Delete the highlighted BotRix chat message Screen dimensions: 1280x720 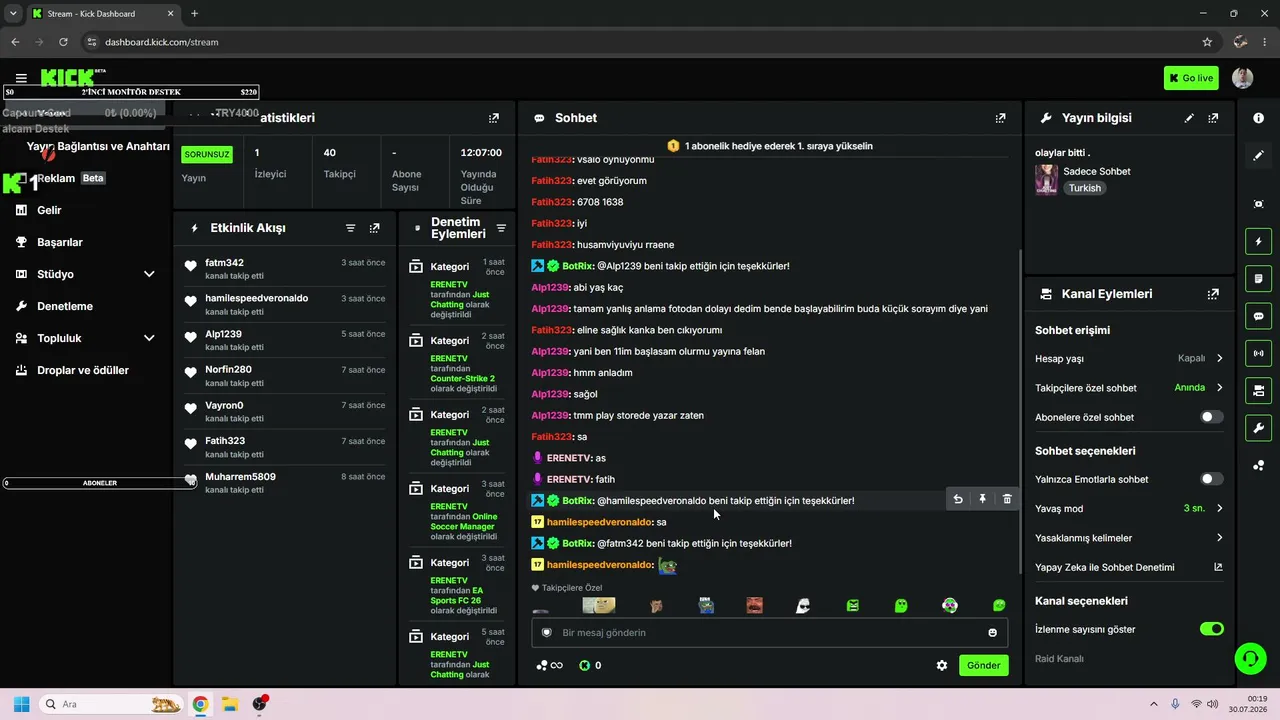pyautogui.click(x=1007, y=499)
